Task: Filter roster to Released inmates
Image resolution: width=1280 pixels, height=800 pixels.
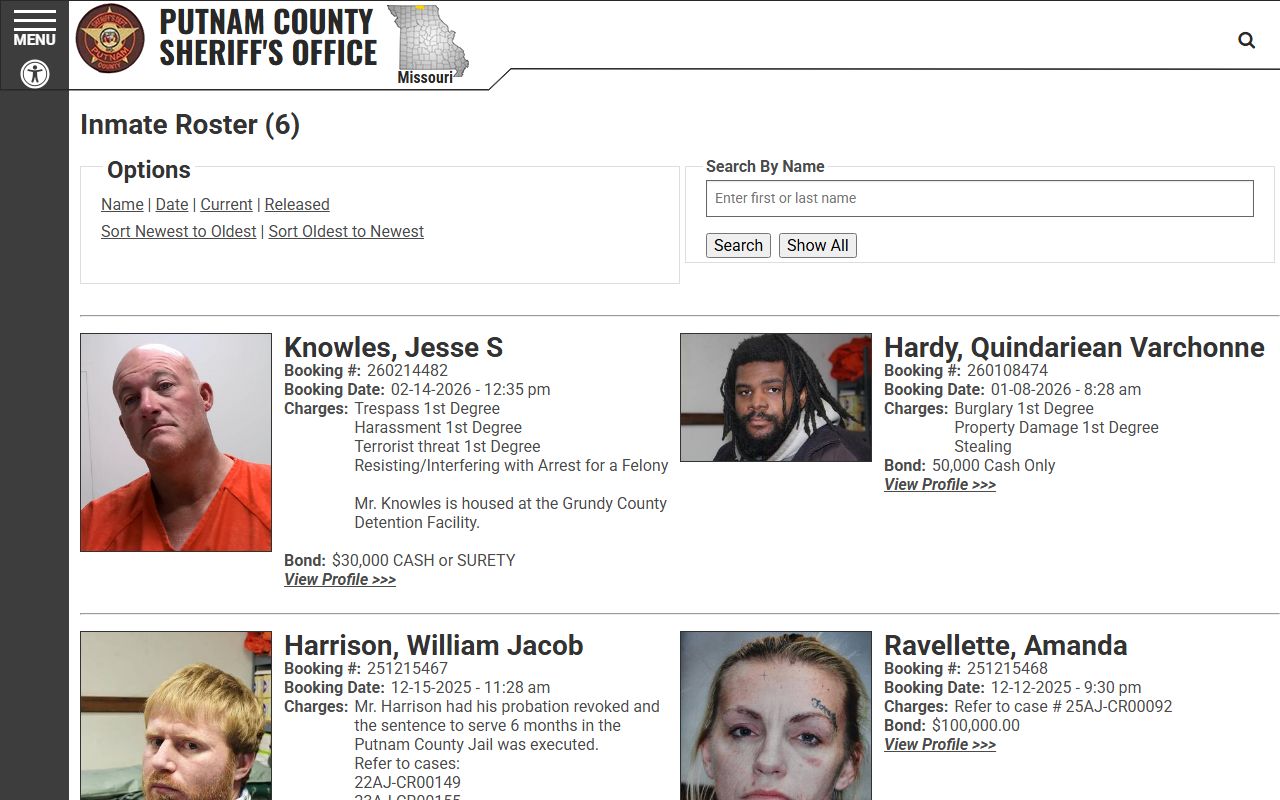Action: (297, 204)
